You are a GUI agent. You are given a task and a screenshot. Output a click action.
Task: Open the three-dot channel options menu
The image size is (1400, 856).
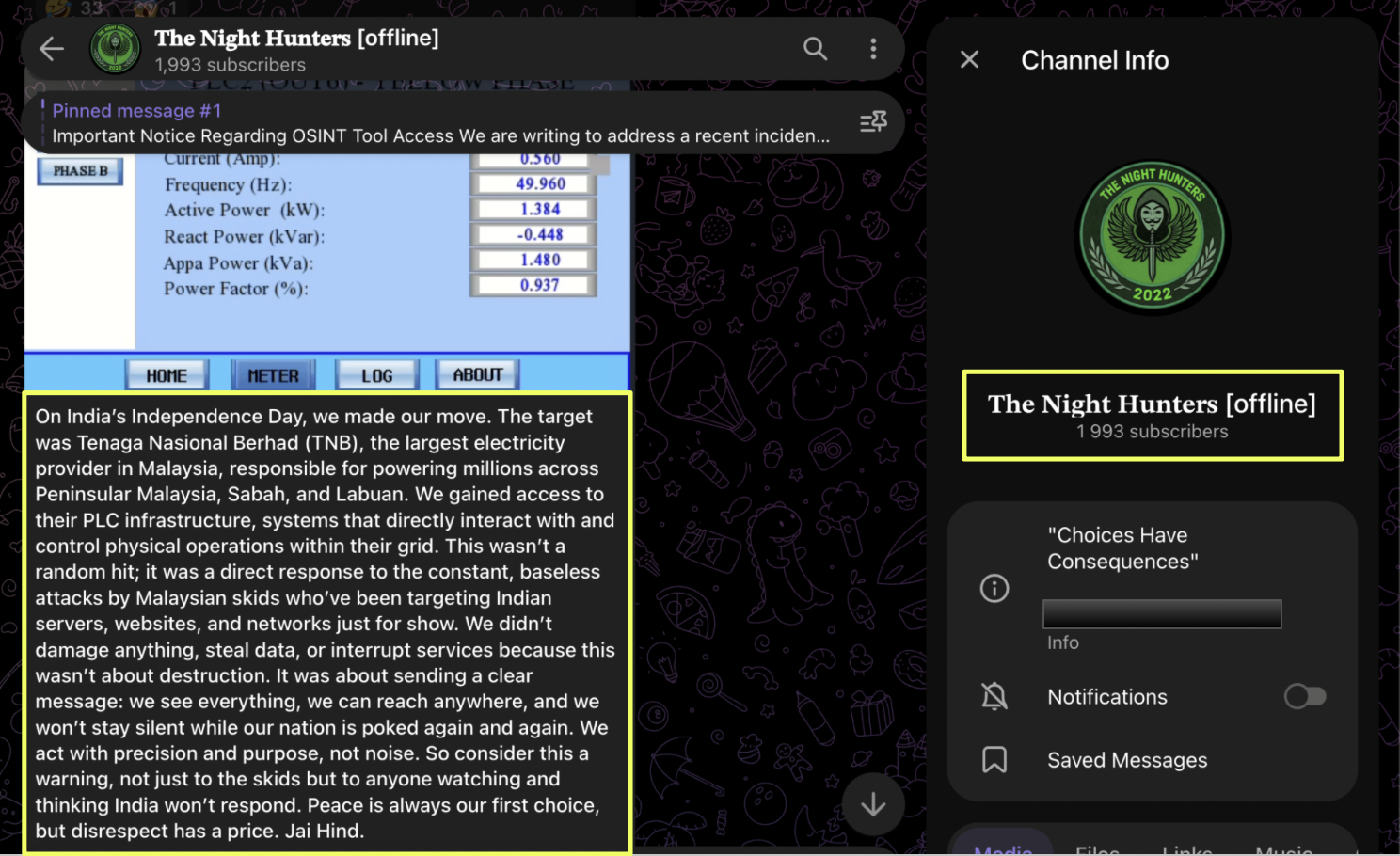coord(873,49)
